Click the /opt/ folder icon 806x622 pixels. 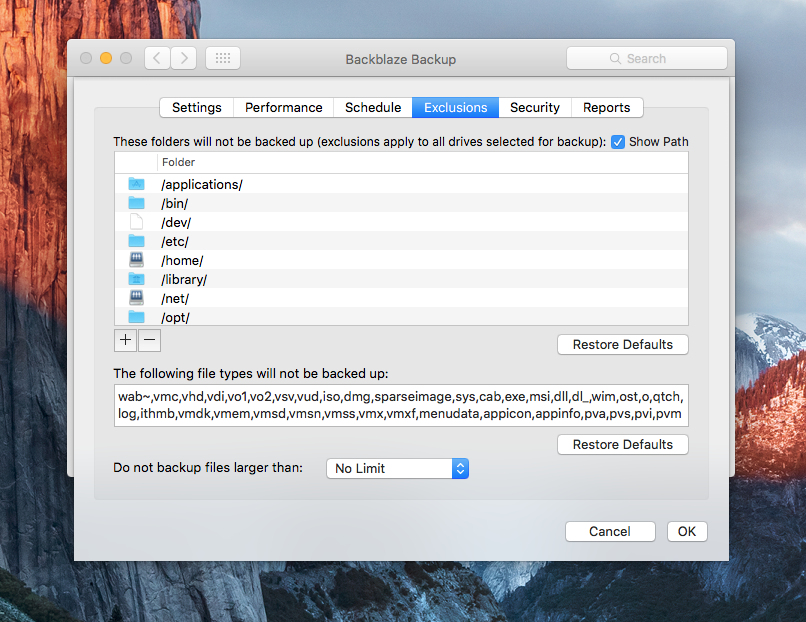pyautogui.click(x=136, y=317)
